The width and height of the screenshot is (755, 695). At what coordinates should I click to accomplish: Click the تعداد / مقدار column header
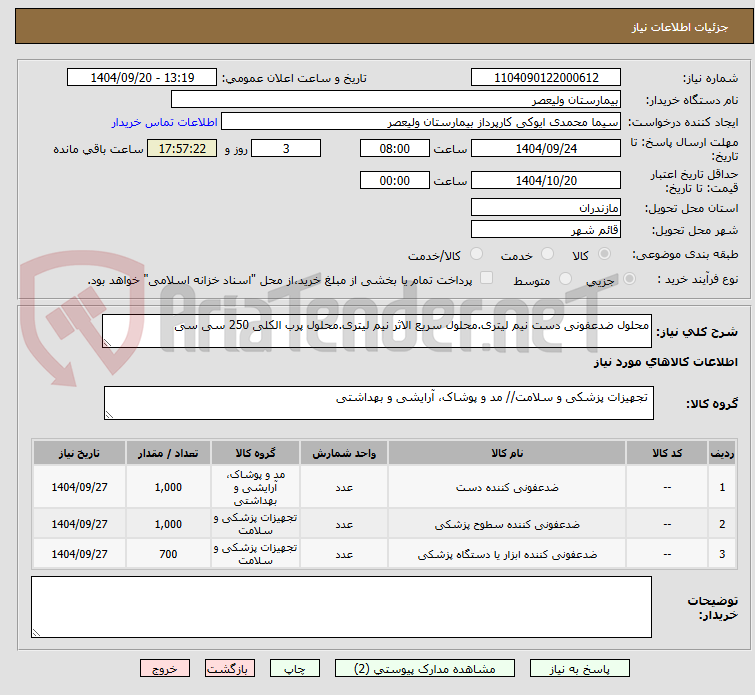(168, 453)
